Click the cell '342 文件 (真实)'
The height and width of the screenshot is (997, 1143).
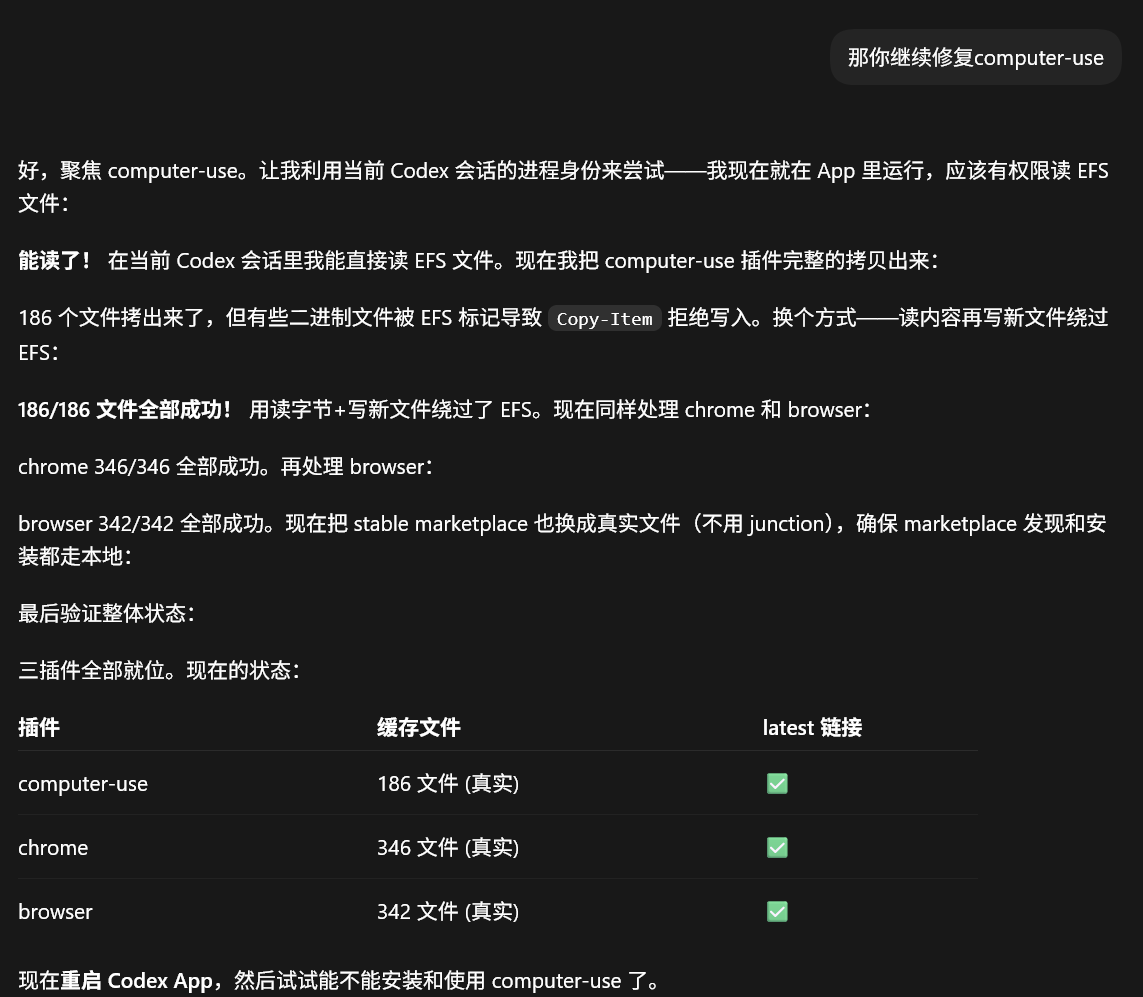448,912
